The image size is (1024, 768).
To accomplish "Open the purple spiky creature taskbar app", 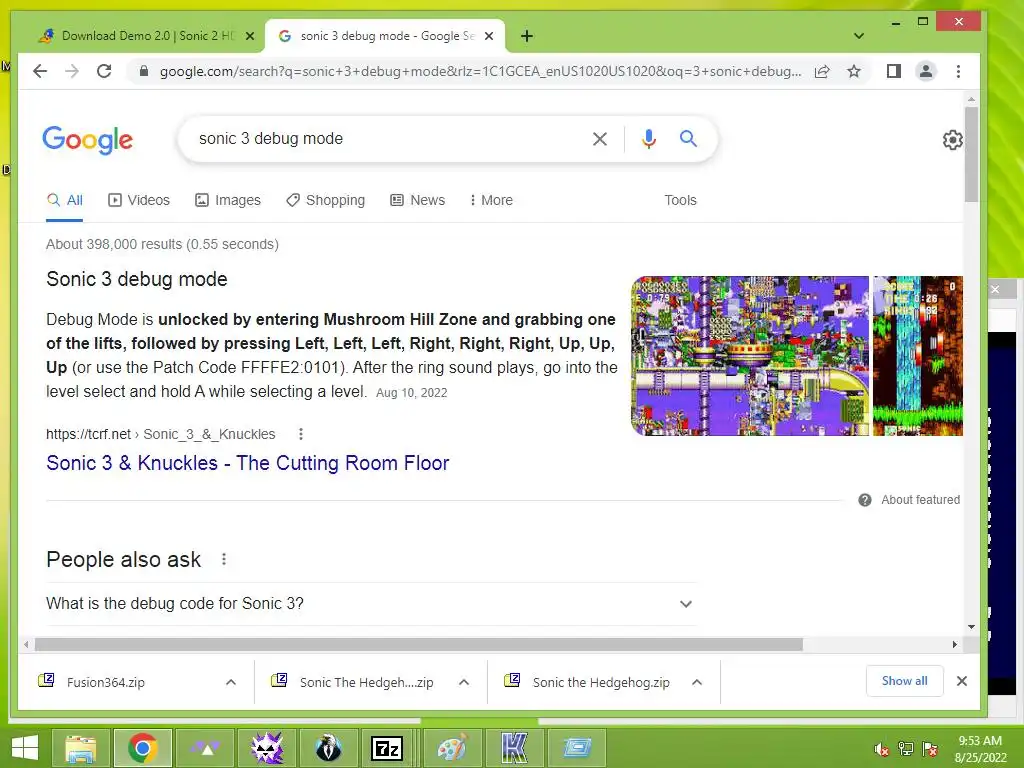I will pos(266,748).
